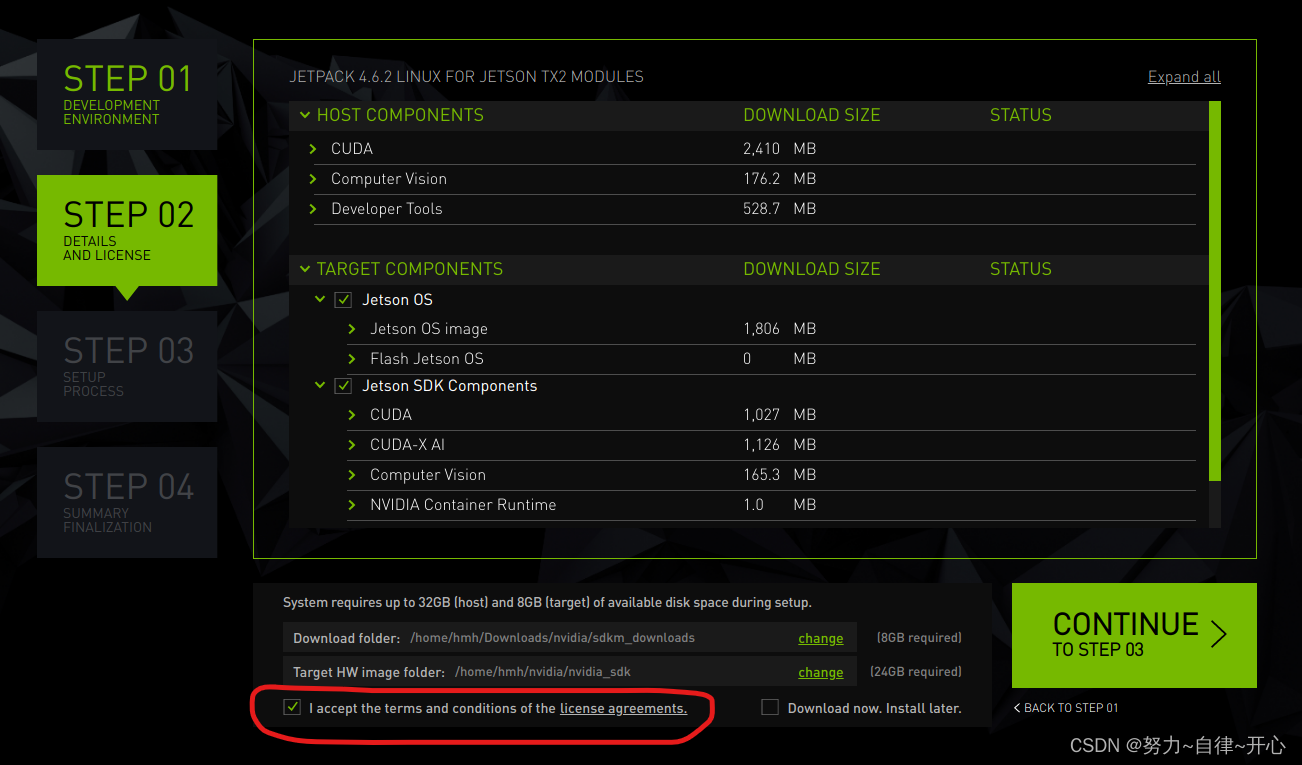Expand the CUDA-X AI row
1302x765 pixels.
(x=352, y=445)
